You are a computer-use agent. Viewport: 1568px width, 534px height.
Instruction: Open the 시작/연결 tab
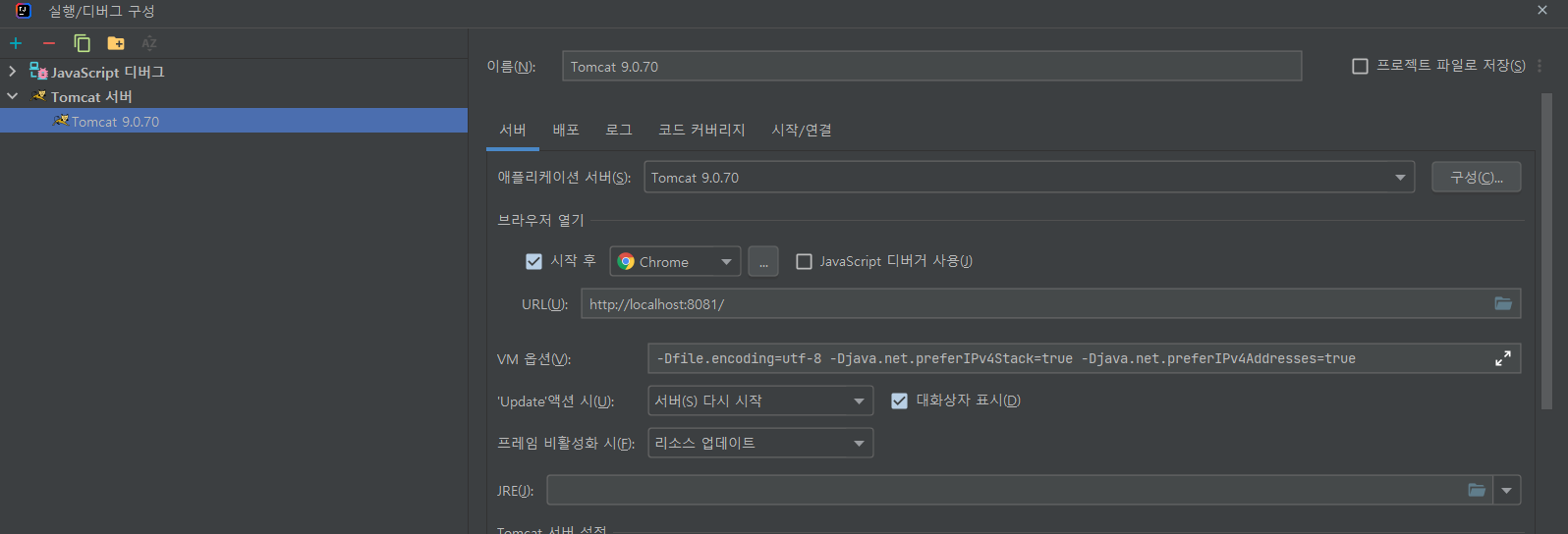click(802, 131)
